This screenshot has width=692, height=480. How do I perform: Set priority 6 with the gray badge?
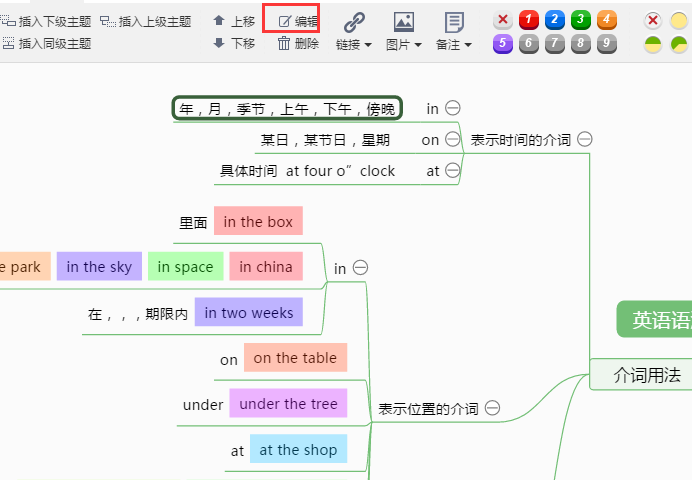pyautogui.click(x=529, y=44)
